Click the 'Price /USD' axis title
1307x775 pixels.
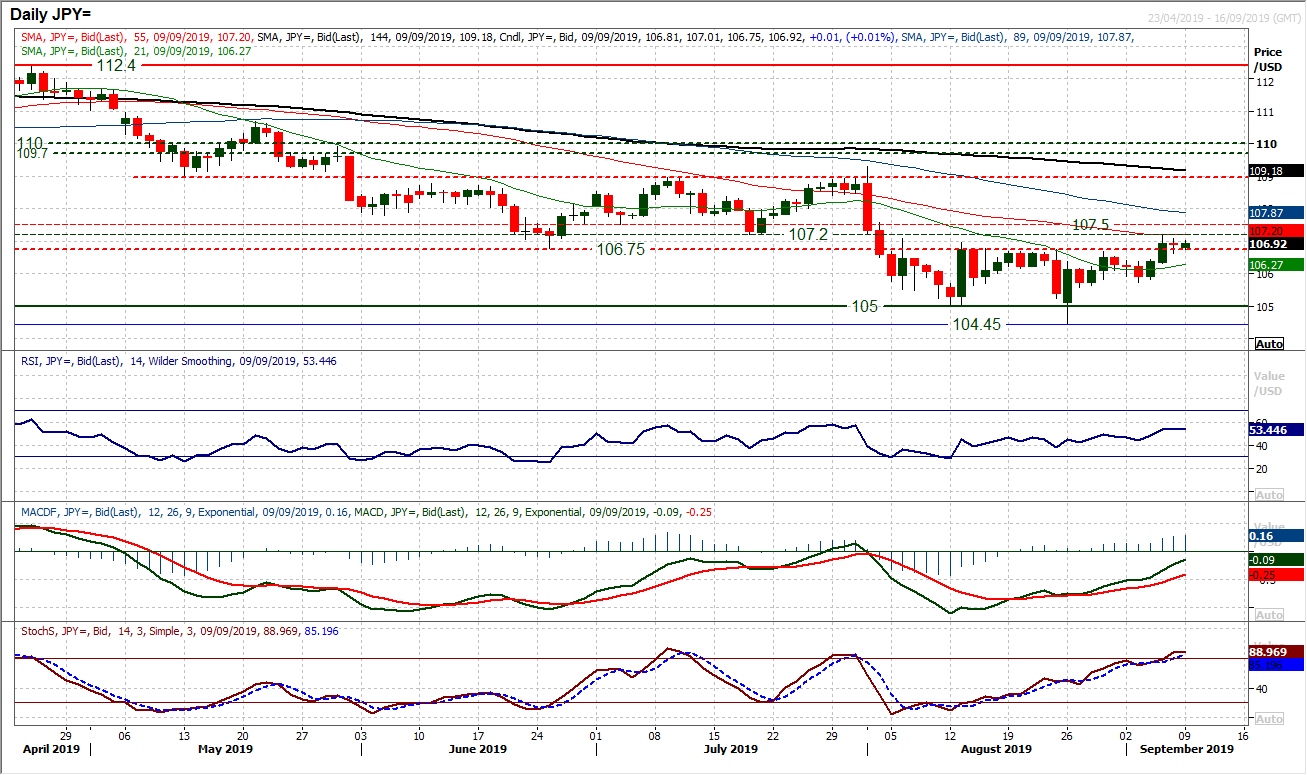point(1269,58)
